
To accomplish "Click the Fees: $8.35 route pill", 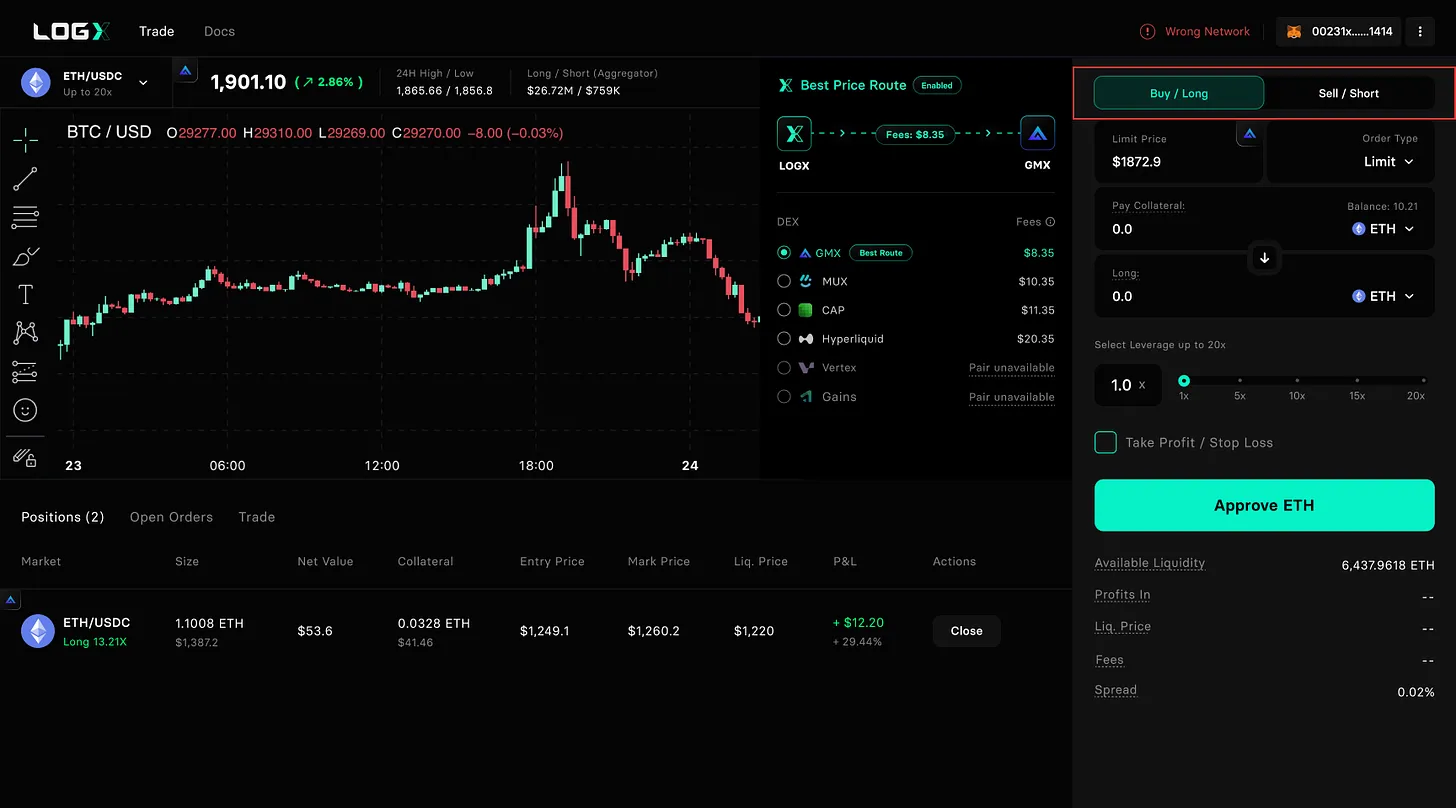I will [914, 134].
